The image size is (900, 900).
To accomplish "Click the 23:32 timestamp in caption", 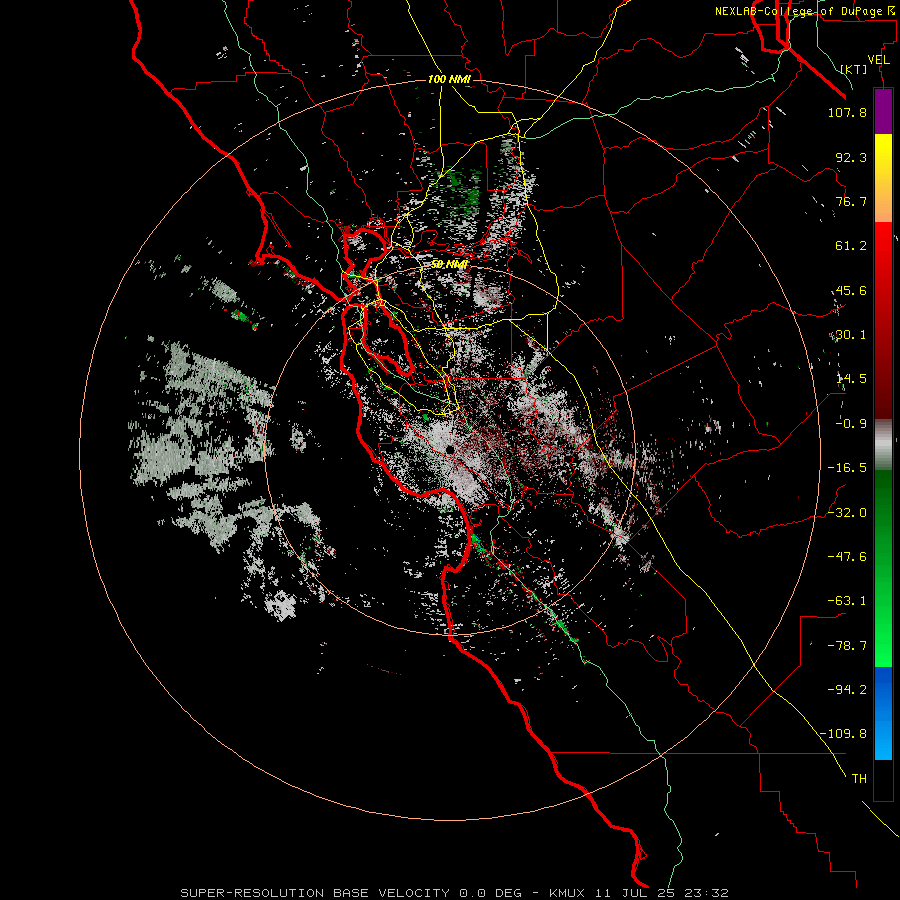I will coord(706,893).
